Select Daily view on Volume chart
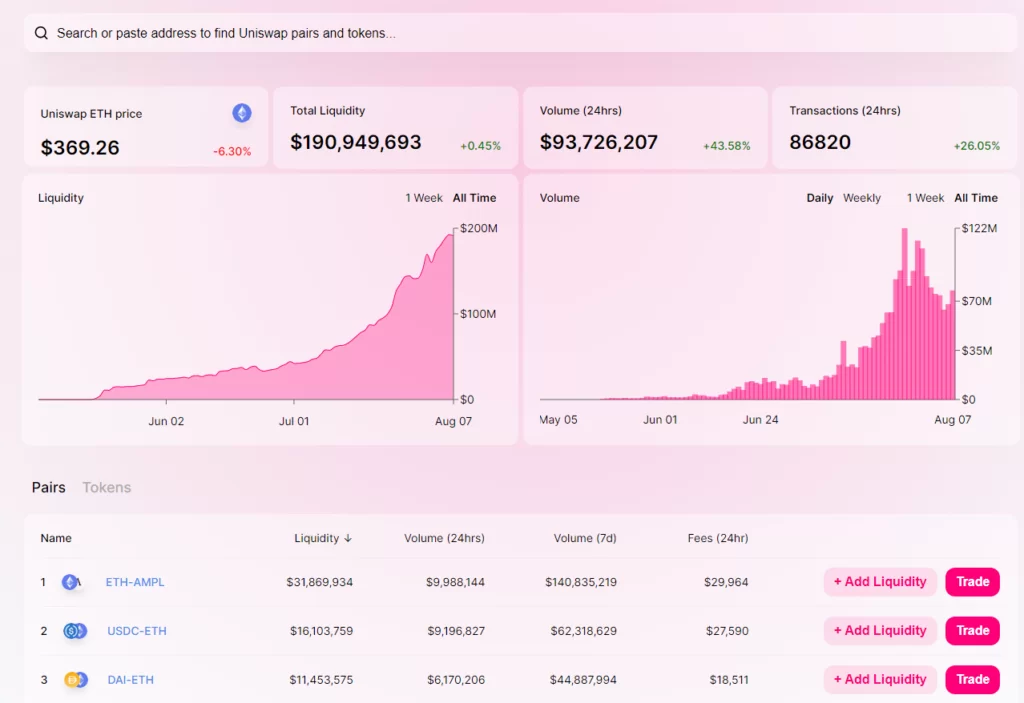Screen dimensions: 1024x703 [x=820, y=198]
